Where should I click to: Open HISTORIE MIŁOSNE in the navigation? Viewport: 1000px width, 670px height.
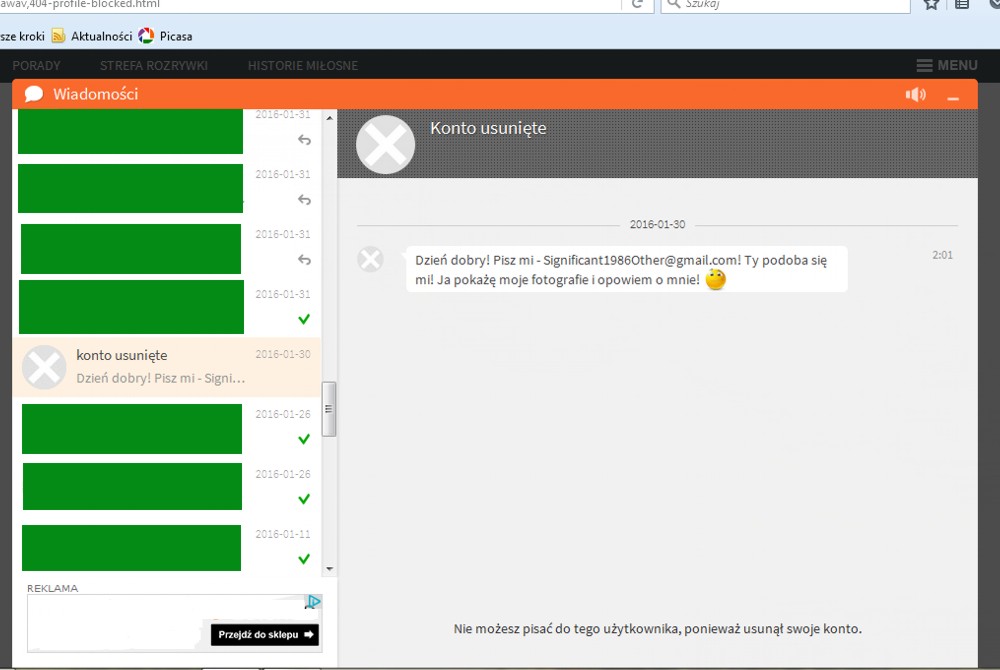click(x=302, y=65)
